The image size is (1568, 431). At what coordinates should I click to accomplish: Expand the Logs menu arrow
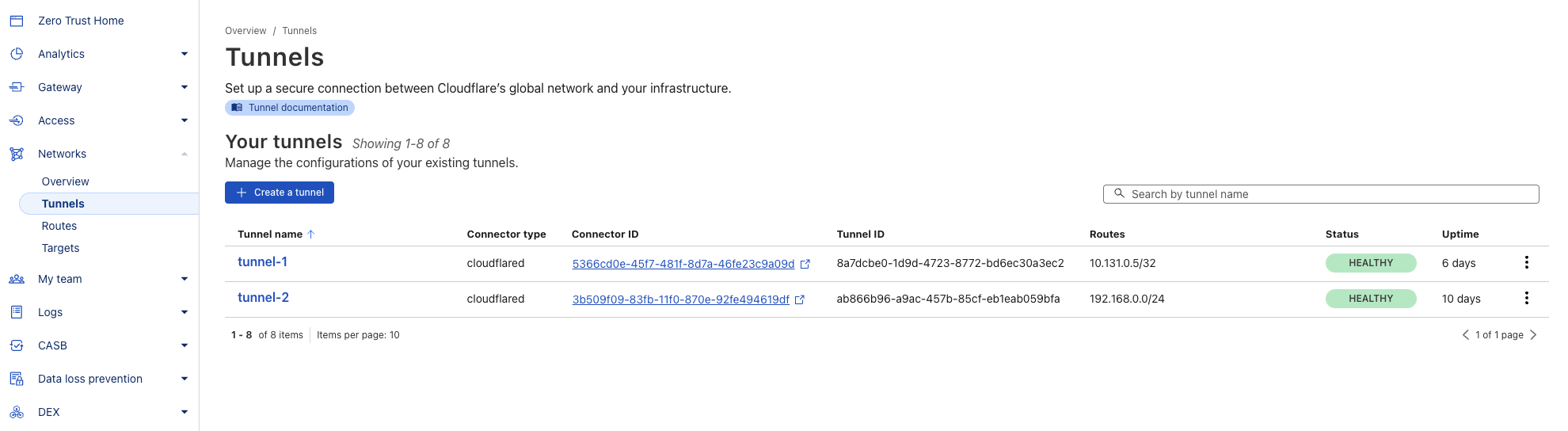(x=185, y=312)
